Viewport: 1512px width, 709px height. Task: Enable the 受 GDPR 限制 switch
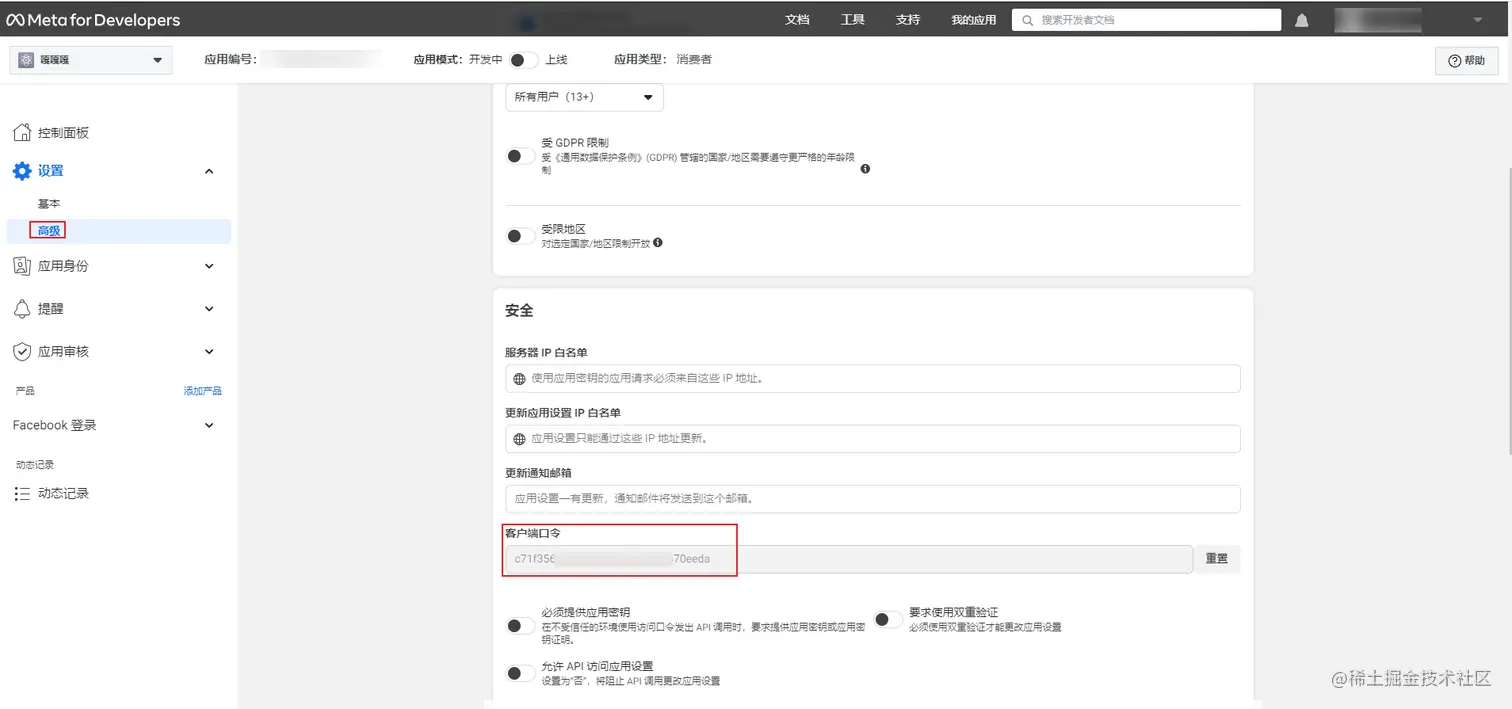point(521,156)
